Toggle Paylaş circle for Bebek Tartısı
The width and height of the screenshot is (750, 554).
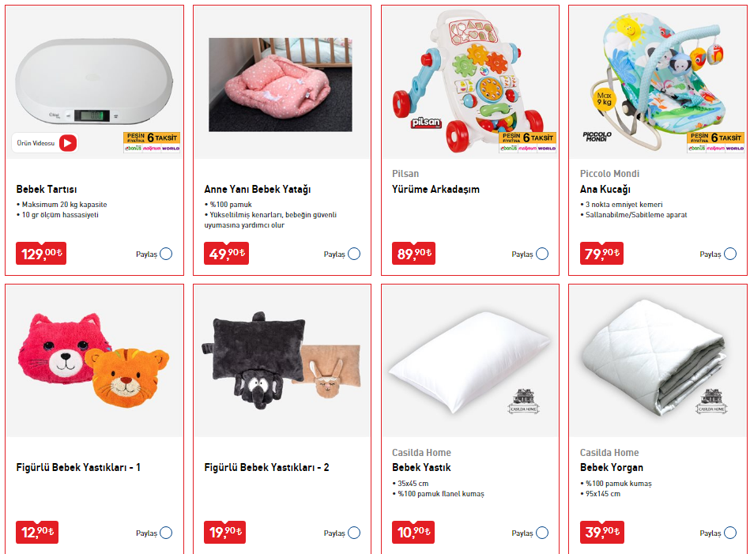[166, 254]
